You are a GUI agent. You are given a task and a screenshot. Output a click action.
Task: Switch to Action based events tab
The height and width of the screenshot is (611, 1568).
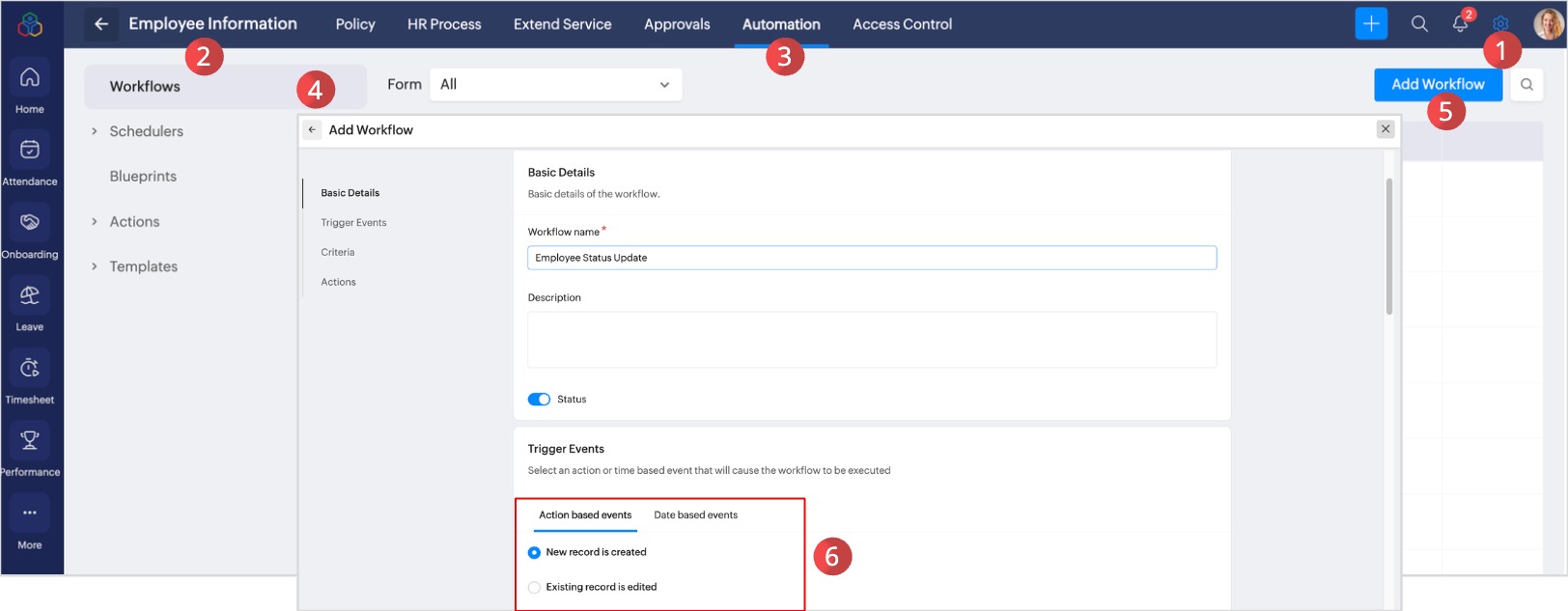point(585,515)
